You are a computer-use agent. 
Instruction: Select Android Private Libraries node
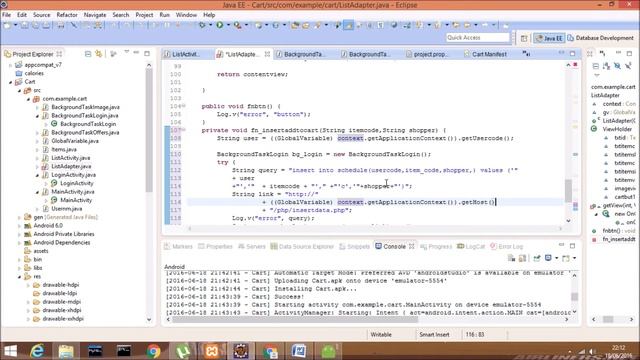[64, 234]
